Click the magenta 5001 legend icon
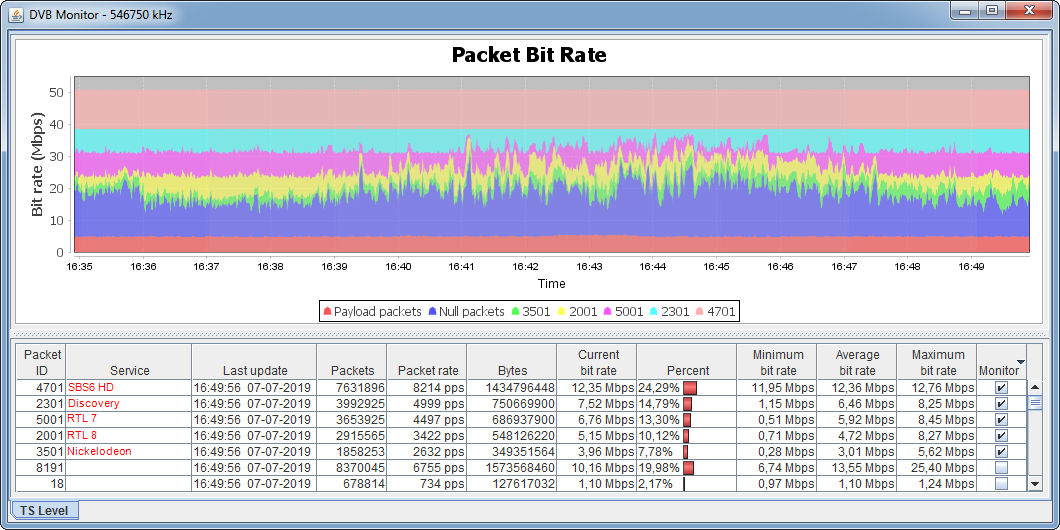The height and width of the screenshot is (530, 1060). click(x=608, y=312)
